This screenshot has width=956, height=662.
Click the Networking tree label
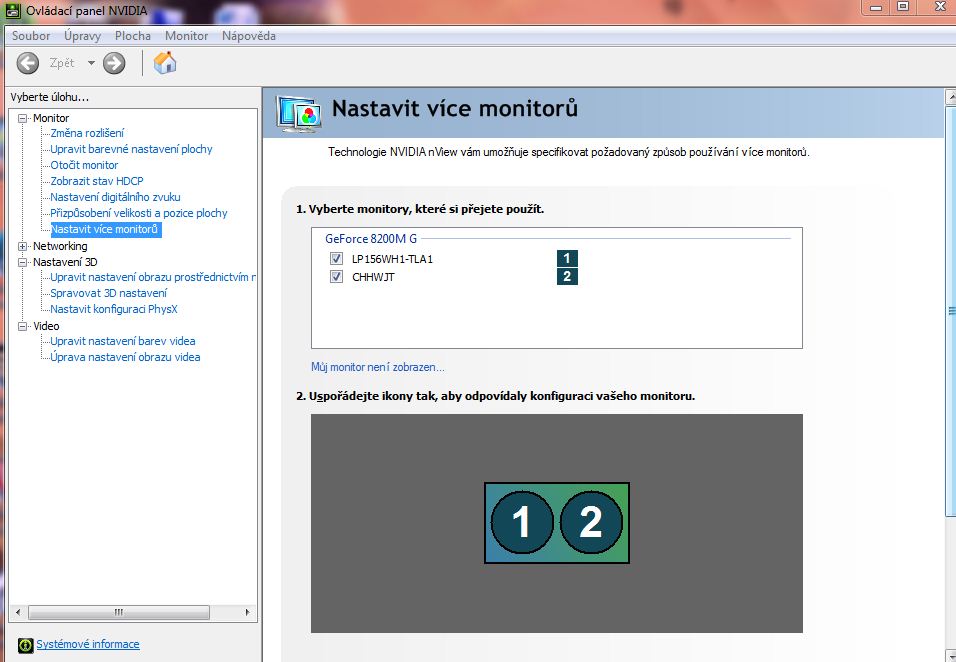tap(60, 246)
